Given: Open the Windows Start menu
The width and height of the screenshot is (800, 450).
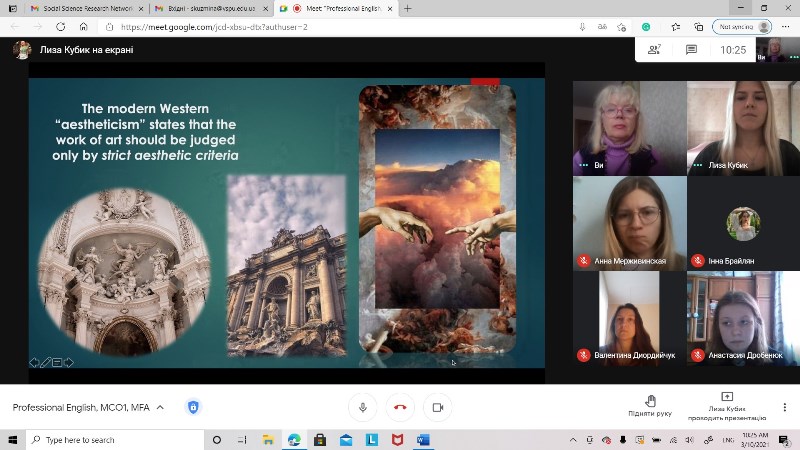Looking at the screenshot, I should [13, 440].
